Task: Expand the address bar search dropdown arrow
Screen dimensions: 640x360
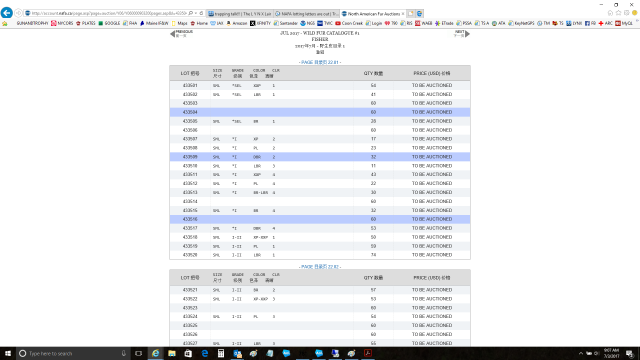Action: 196,13
